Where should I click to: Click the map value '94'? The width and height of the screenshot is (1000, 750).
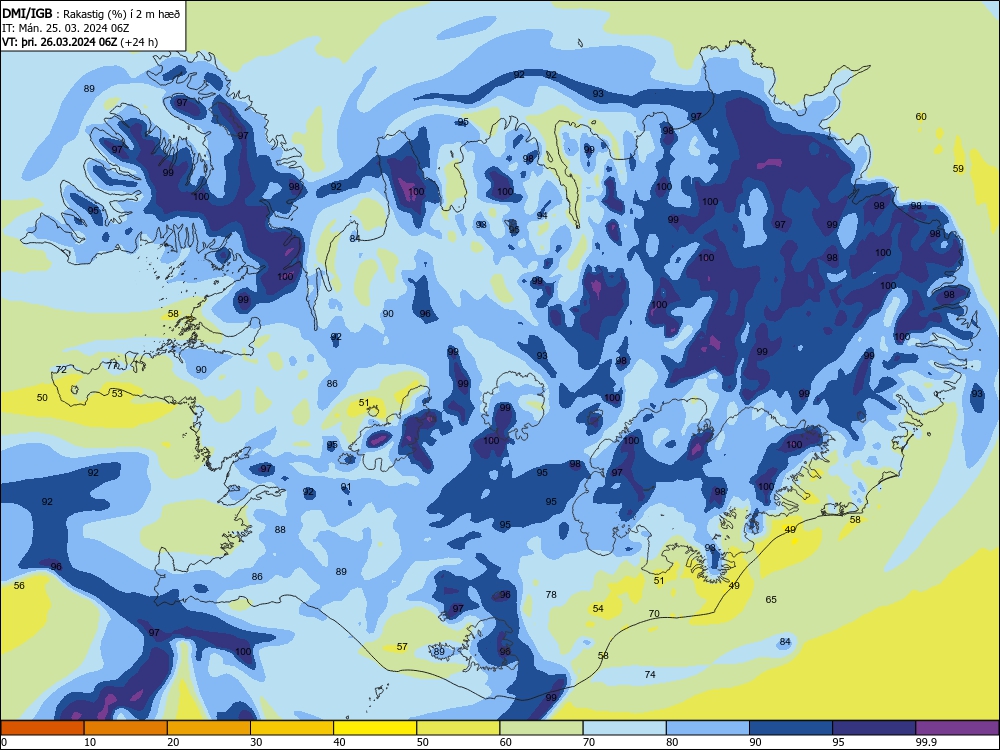pyautogui.click(x=542, y=216)
